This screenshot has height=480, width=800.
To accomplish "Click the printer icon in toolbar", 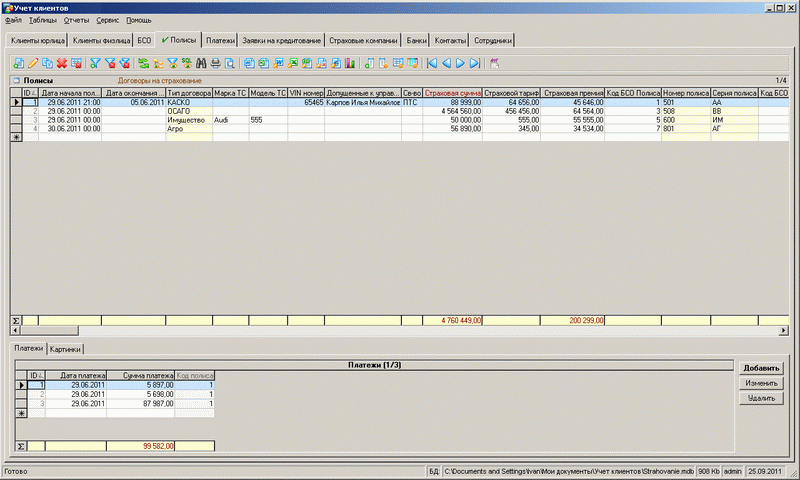I will click(215, 63).
